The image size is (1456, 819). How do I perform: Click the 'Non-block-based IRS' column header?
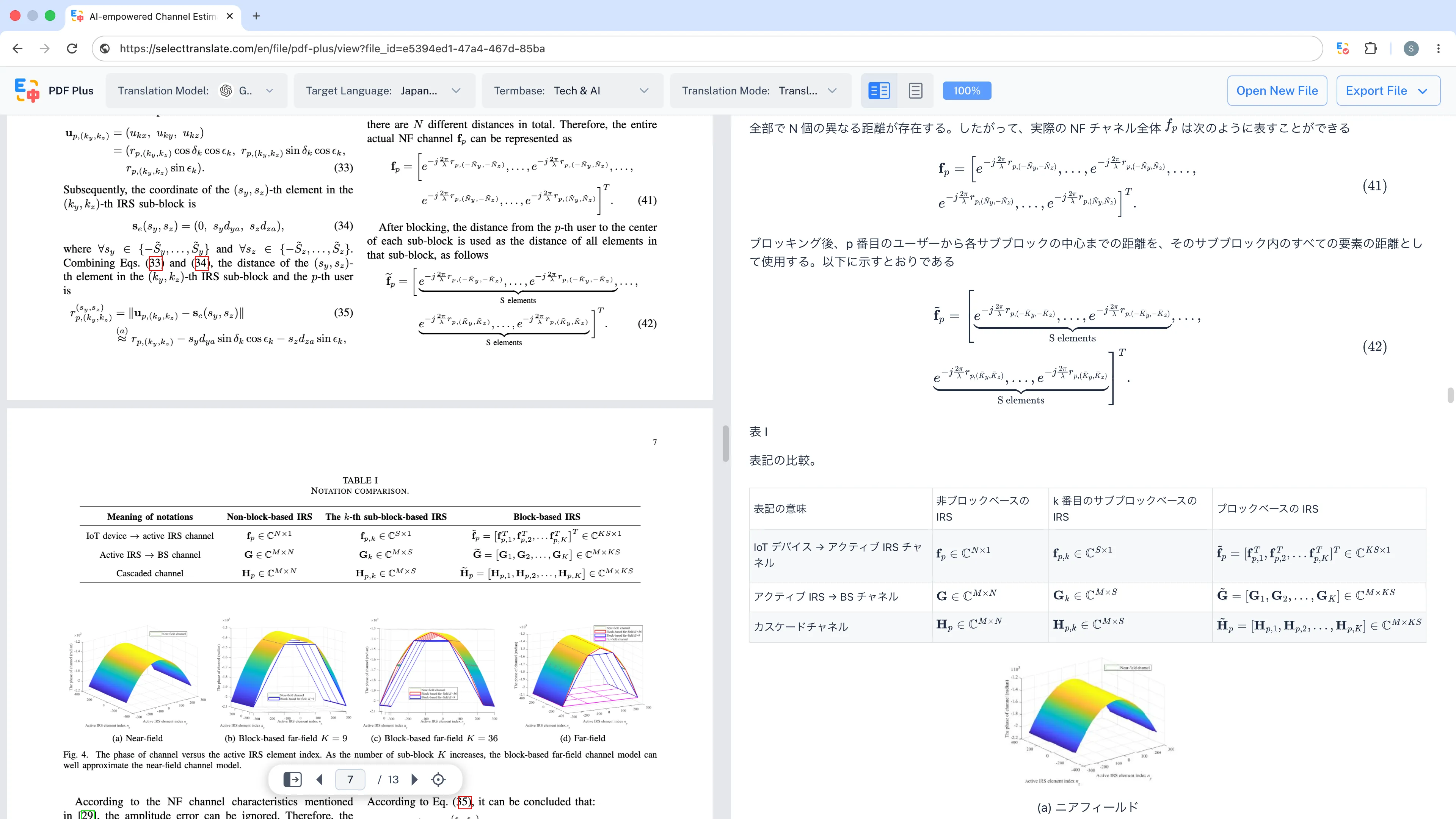pos(269,516)
